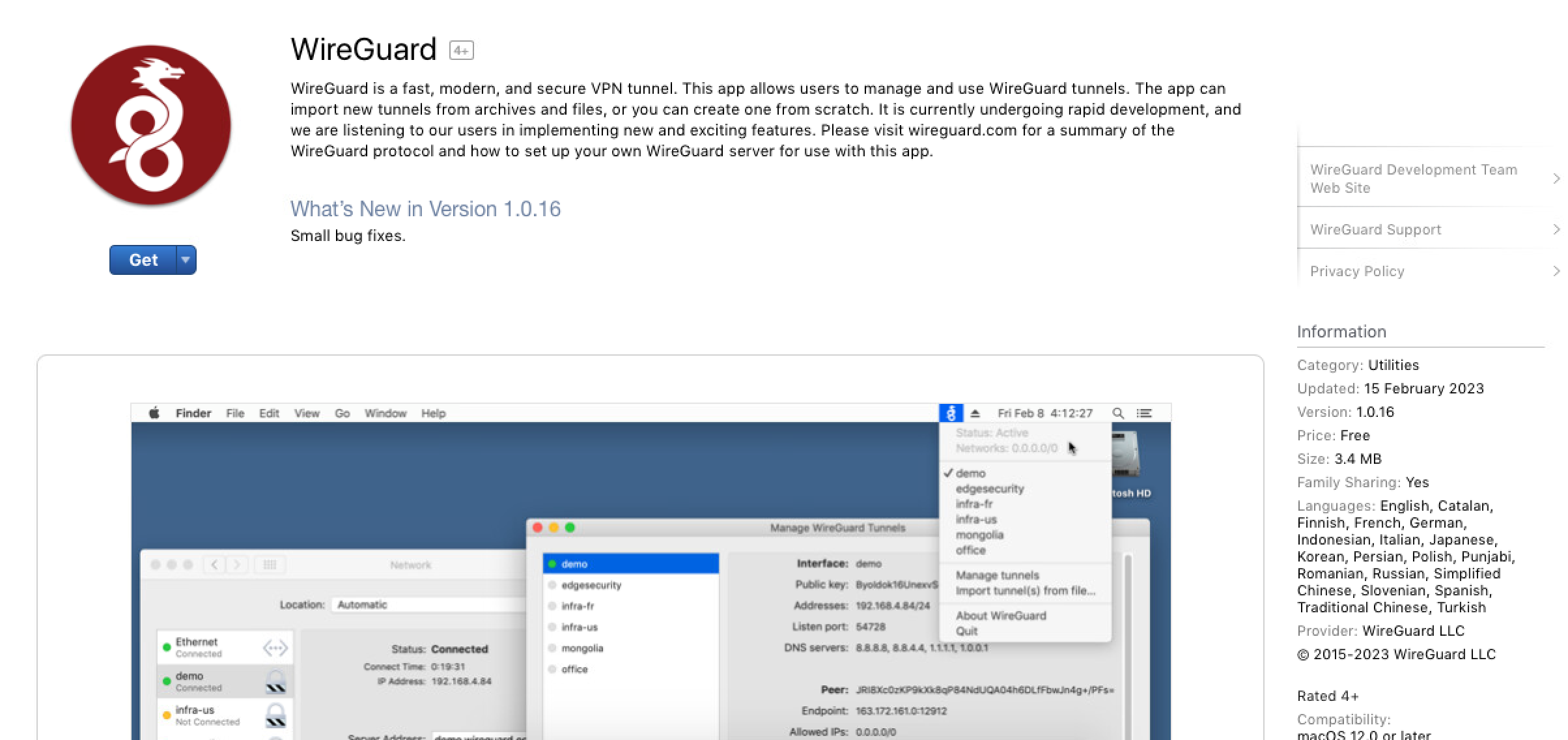Click the 4+ age rating badge
The height and width of the screenshot is (740, 1568).
pyautogui.click(x=461, y=50)
